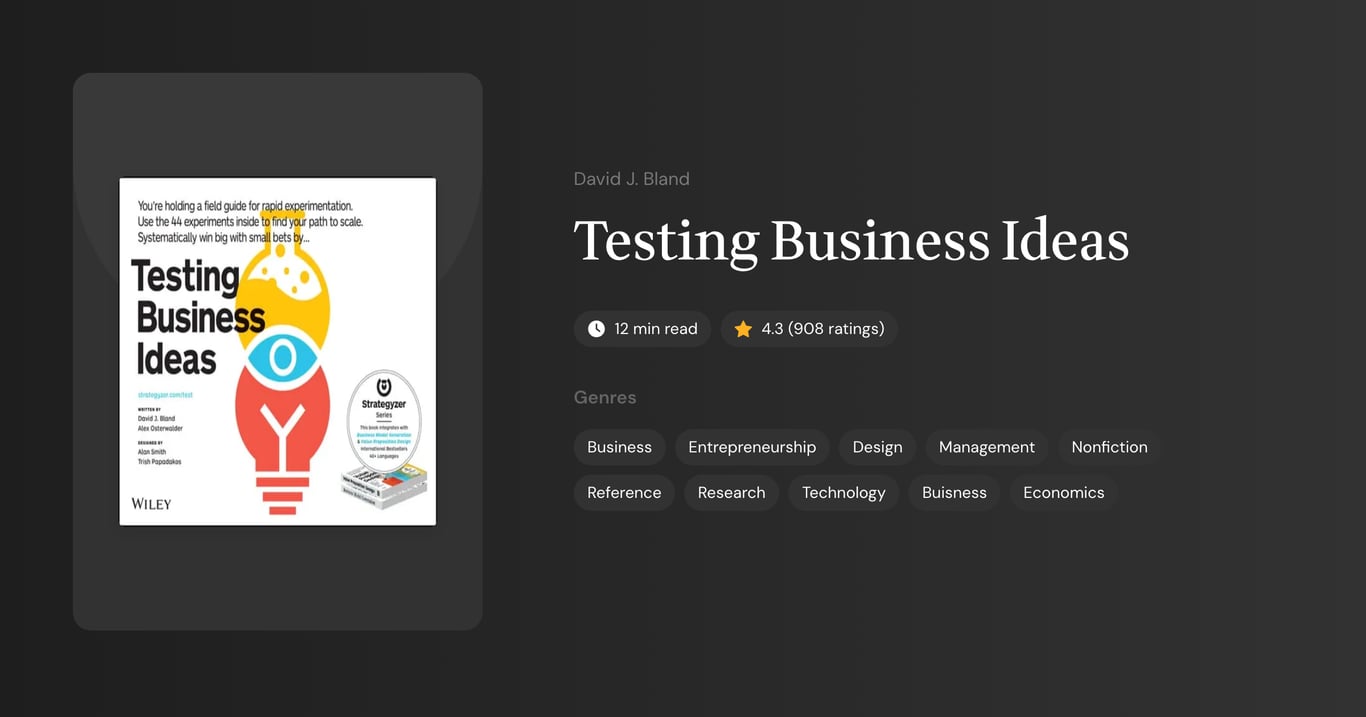Screen dimensions: 1366x717
Task: Click the 12 min read badge
Action: 642,328
